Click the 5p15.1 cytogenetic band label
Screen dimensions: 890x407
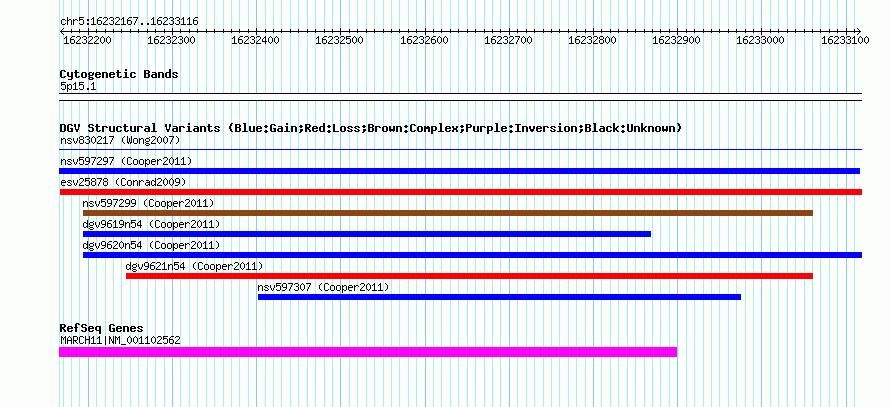[x=77, y=86]
